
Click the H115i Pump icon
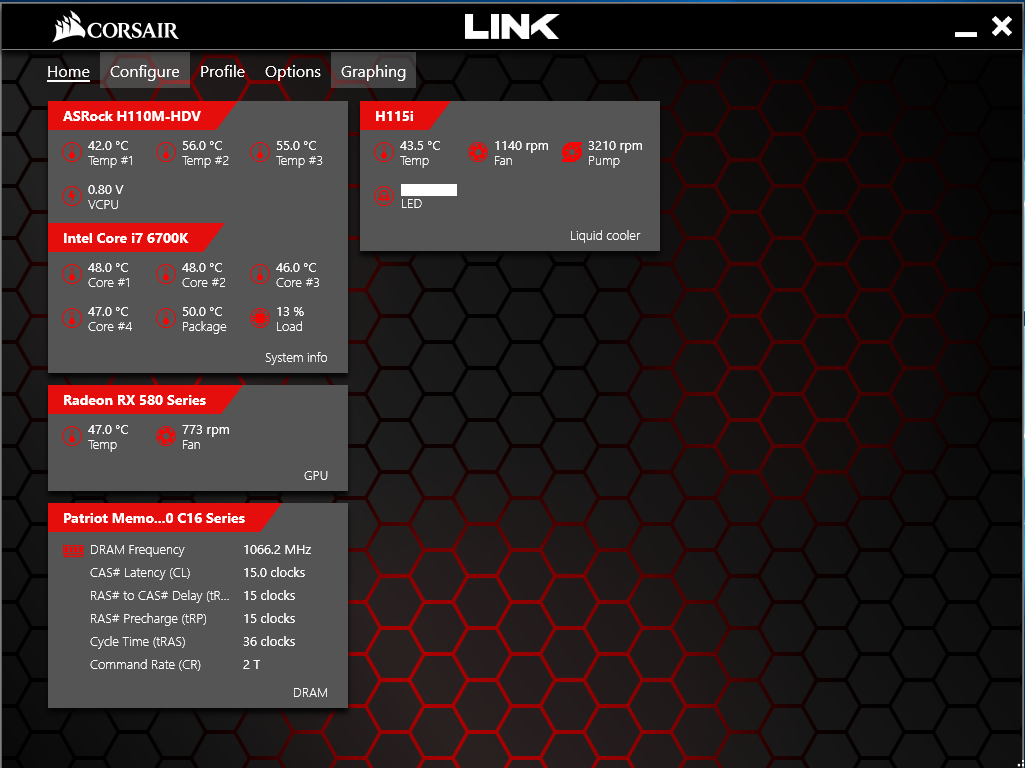(x=572, y=153)
